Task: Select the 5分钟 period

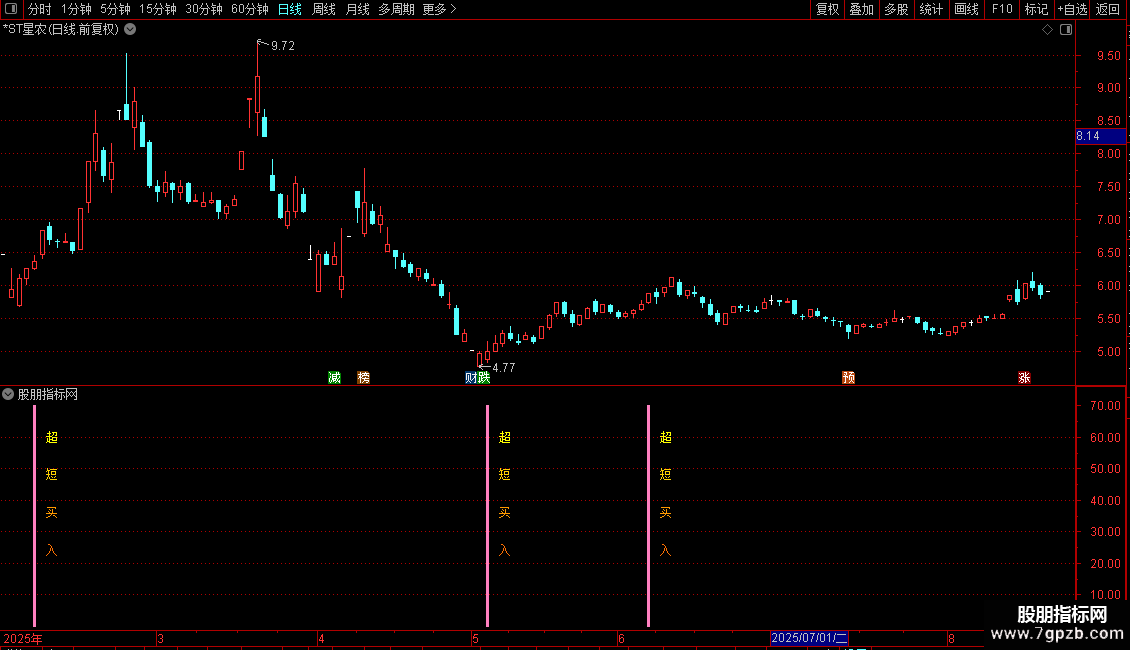Action: [115, 9]
